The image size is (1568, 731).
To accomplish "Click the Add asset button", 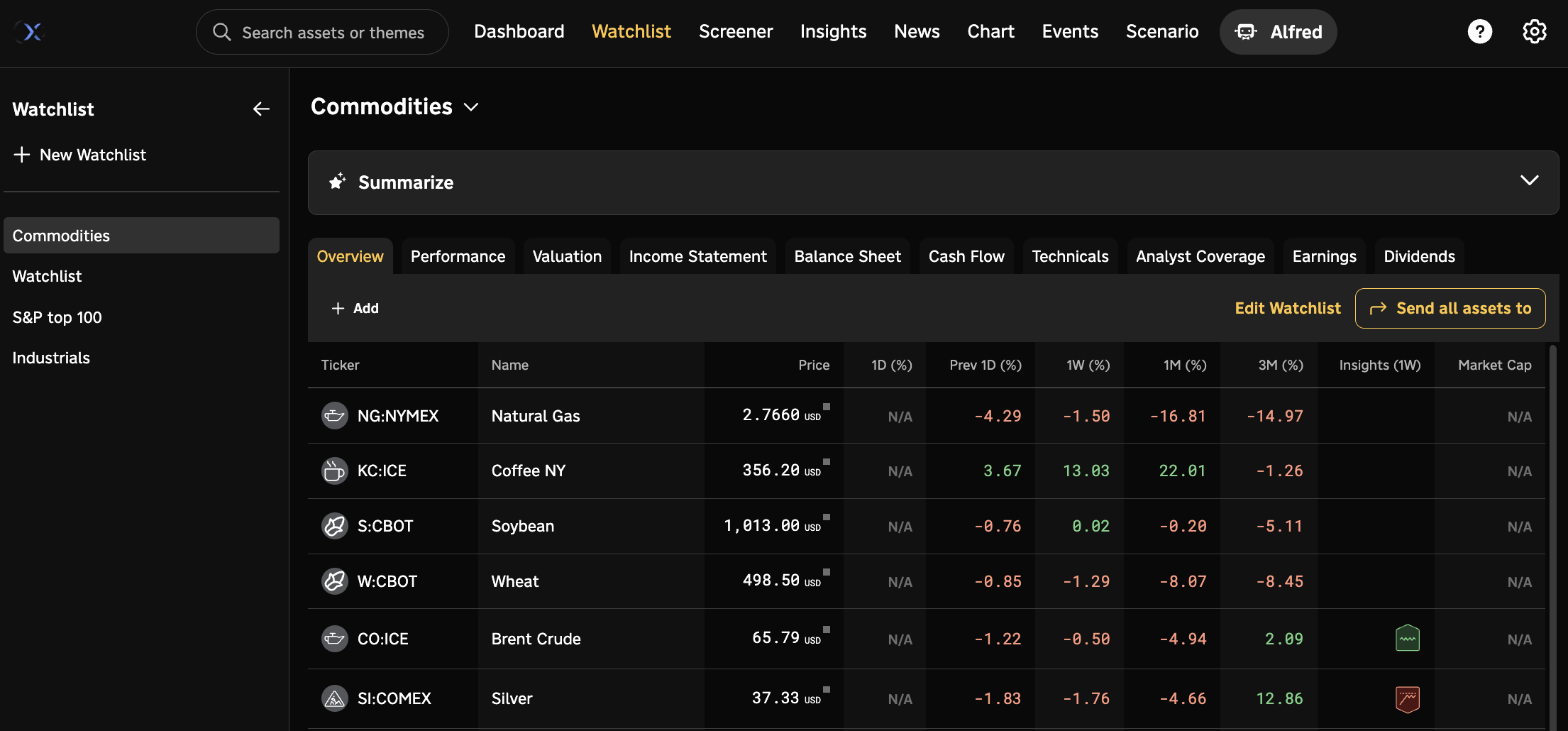I will click(355, 308).
